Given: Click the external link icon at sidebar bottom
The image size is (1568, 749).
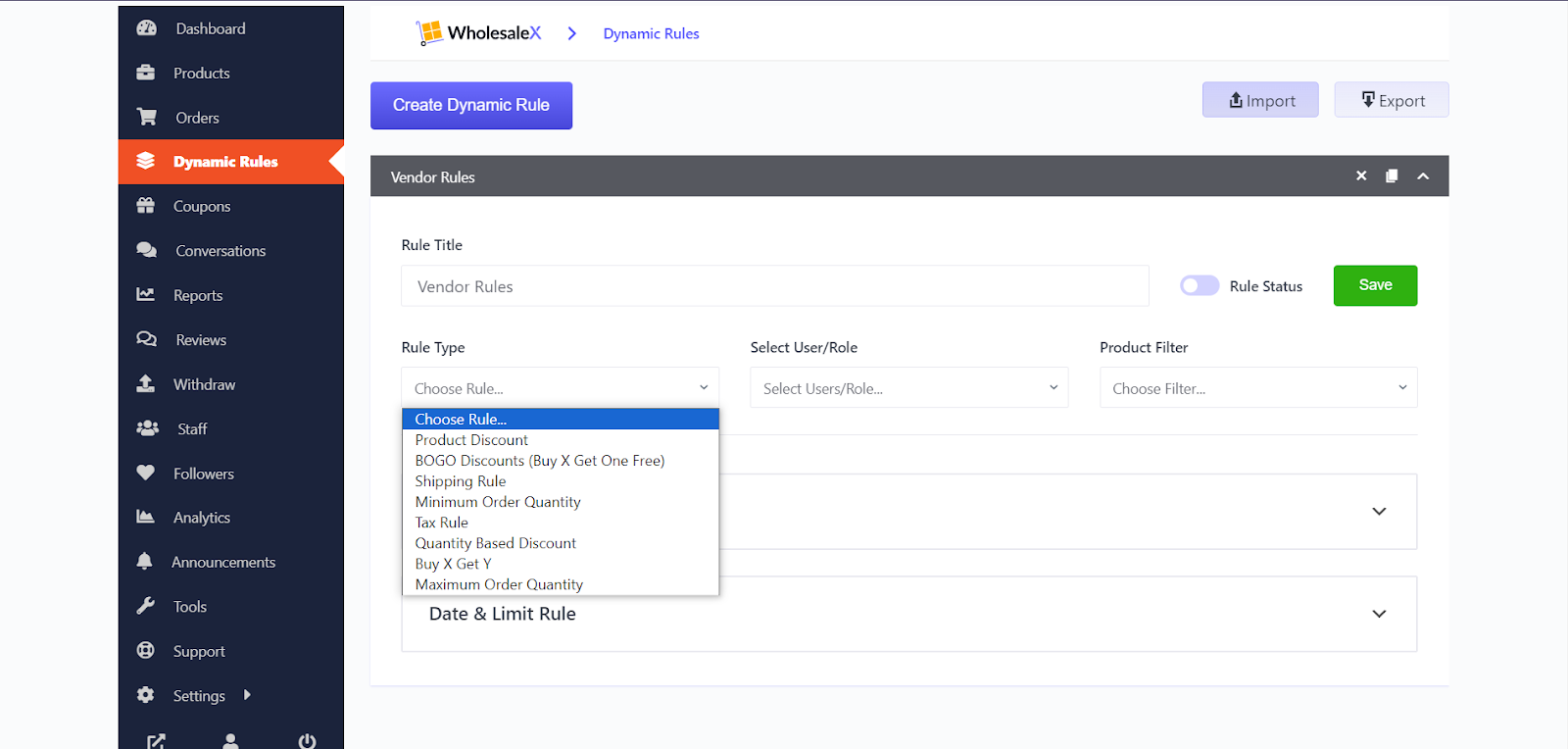Looking at the screenshot, I should coord(156,742).
